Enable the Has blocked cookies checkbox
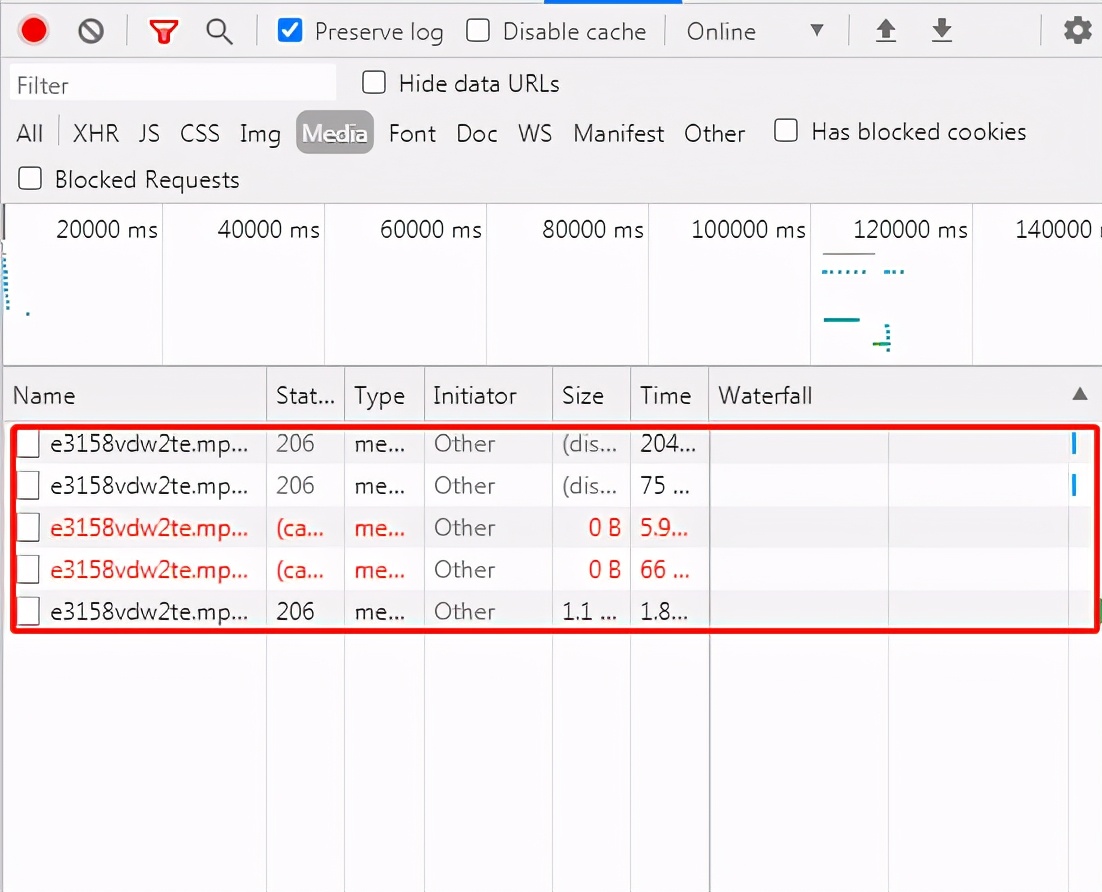The image size is (1102, 892). click(x=787, y=131)
